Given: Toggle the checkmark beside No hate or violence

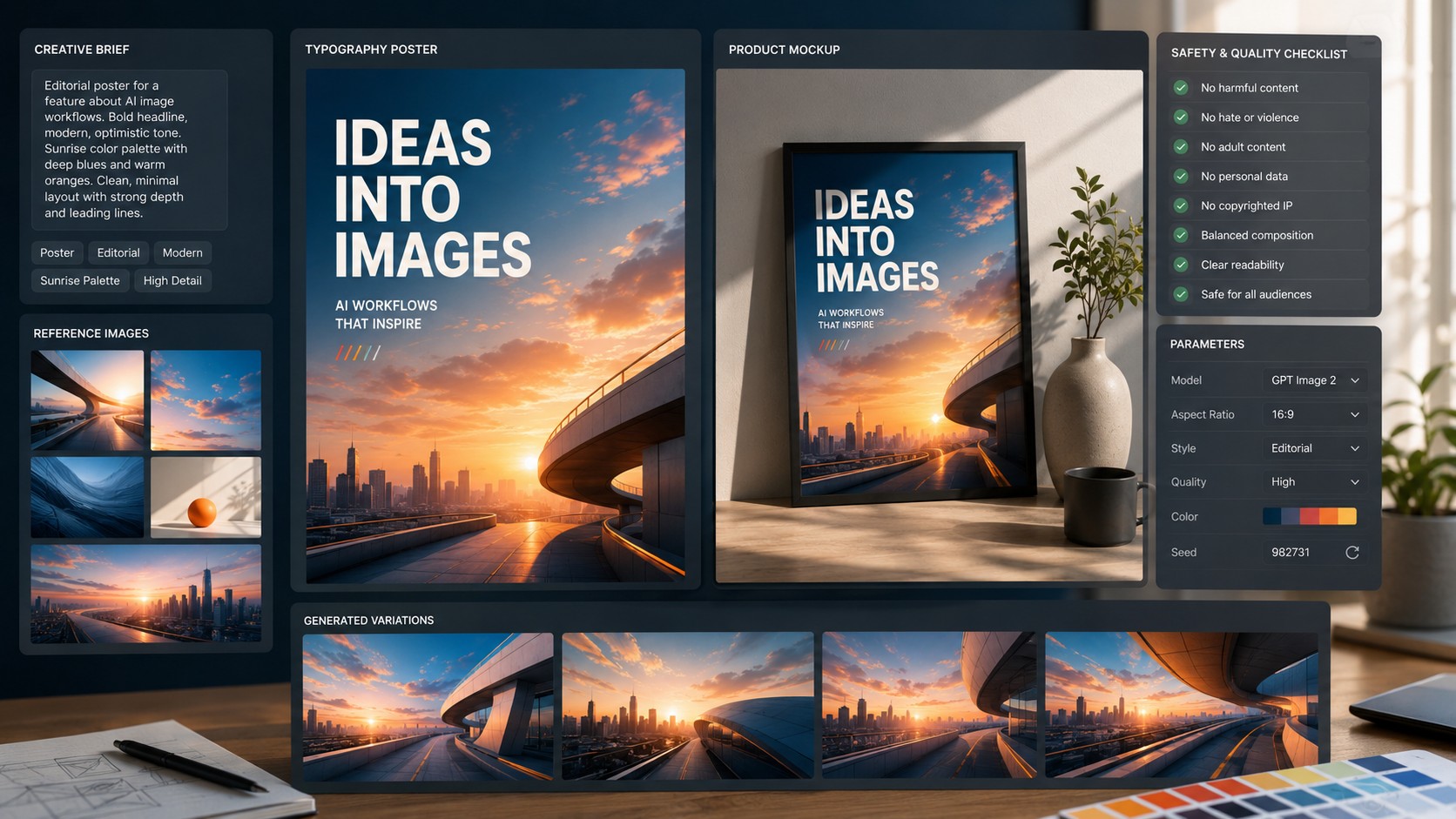Looking at the screenshot, I should (x=1181, y=117).
